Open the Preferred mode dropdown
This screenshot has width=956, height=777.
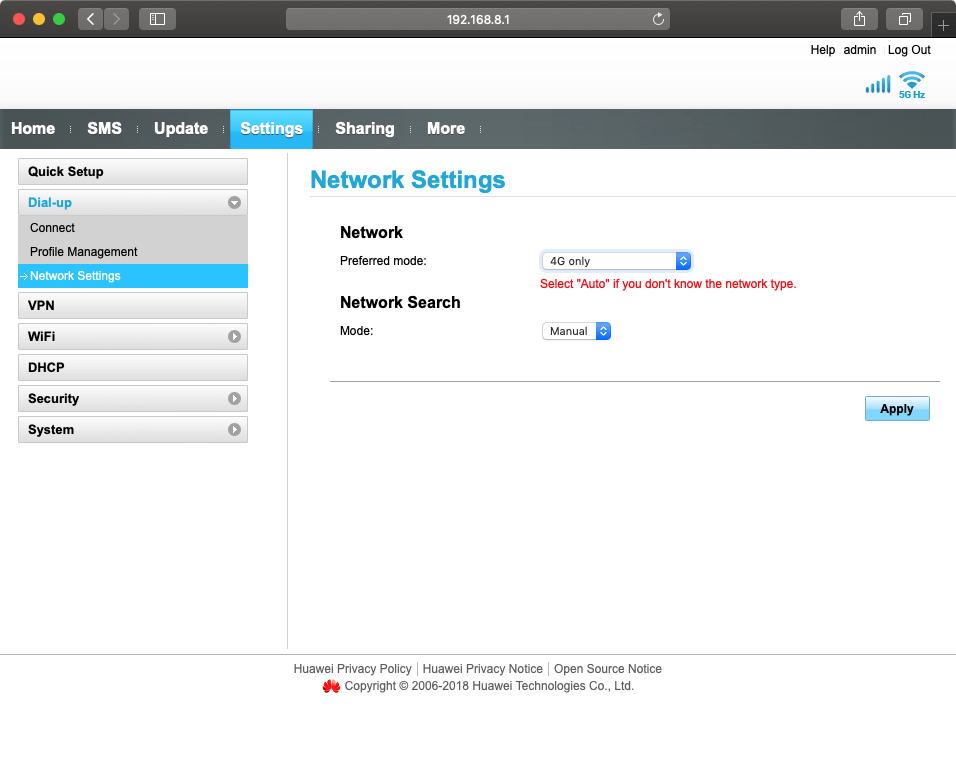(616, 261)
